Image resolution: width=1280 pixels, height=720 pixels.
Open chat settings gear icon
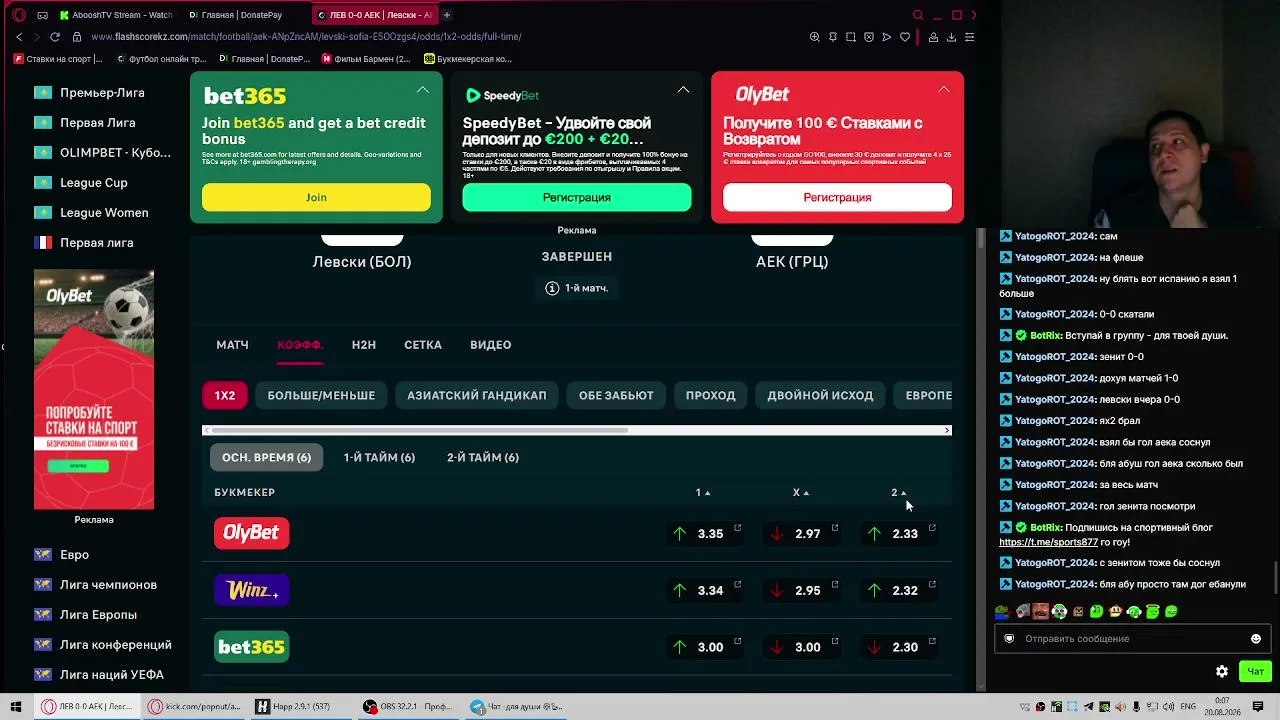coord(1222,671)
